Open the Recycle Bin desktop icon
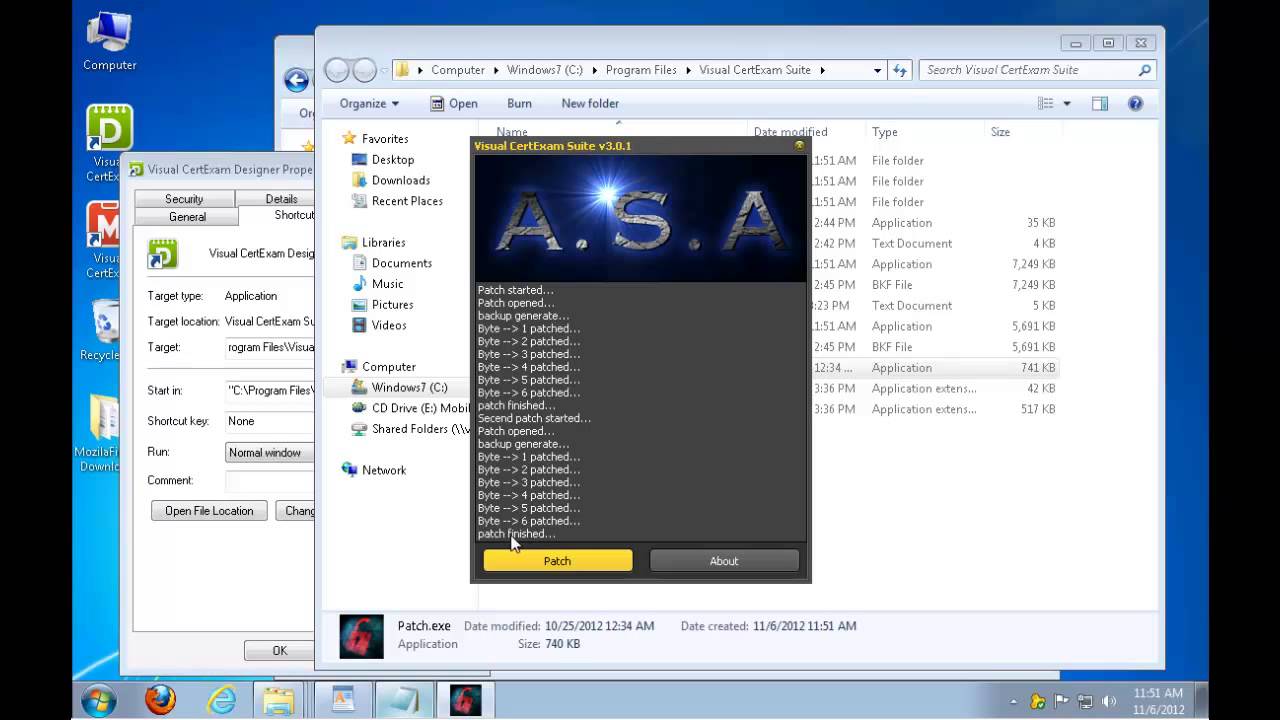 coord(102,331)
